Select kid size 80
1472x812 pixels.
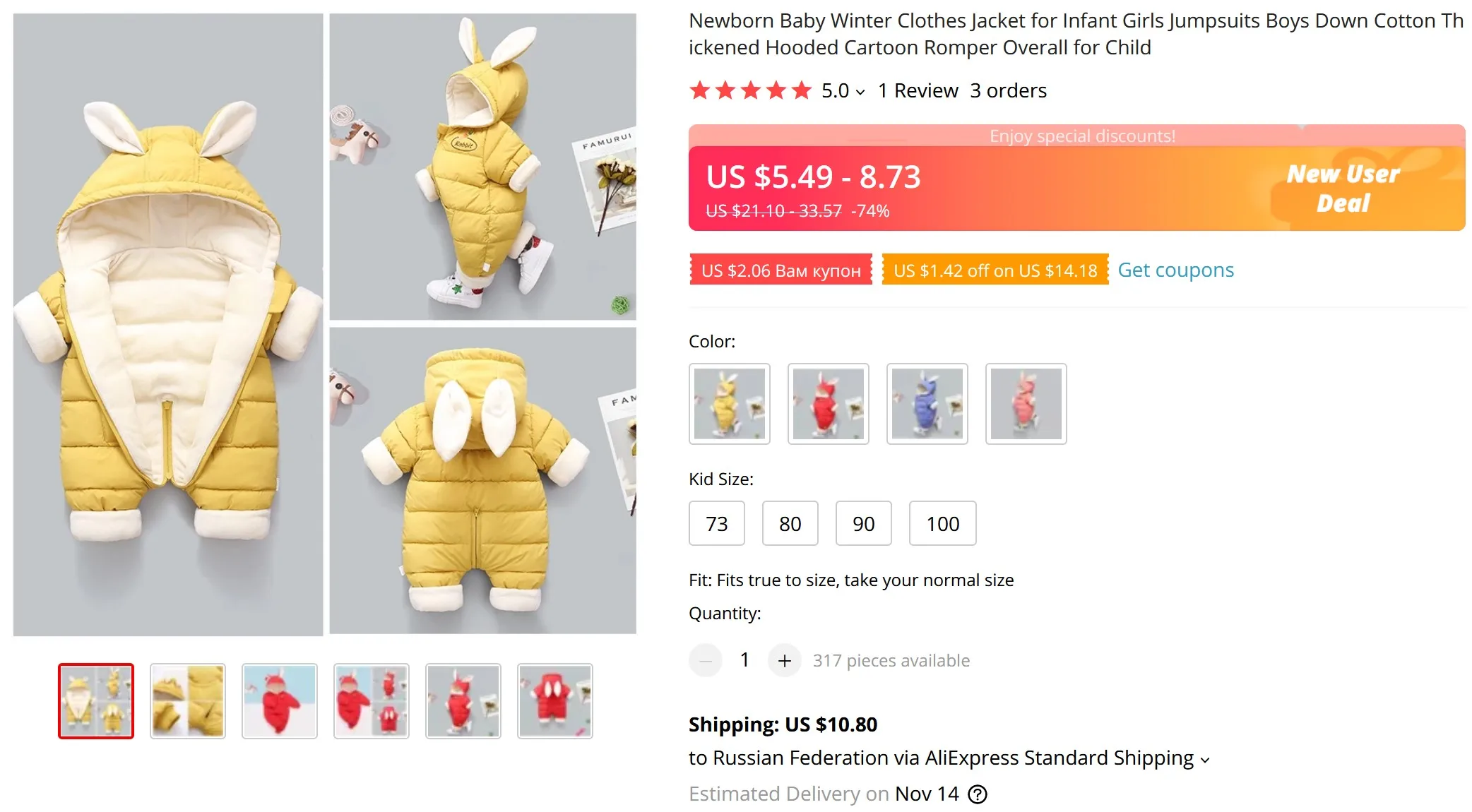pos(790,523)
